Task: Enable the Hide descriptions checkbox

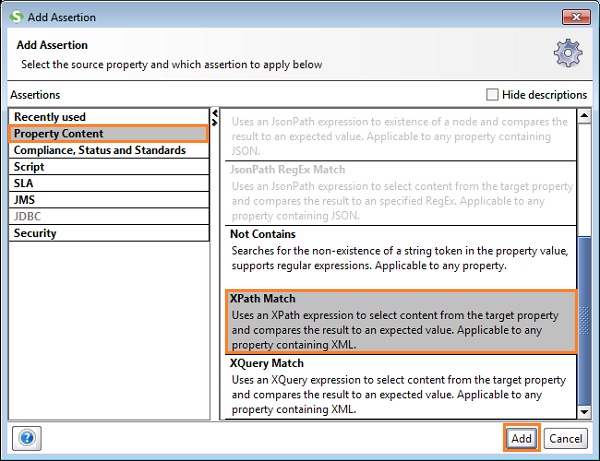Action: 492,95
